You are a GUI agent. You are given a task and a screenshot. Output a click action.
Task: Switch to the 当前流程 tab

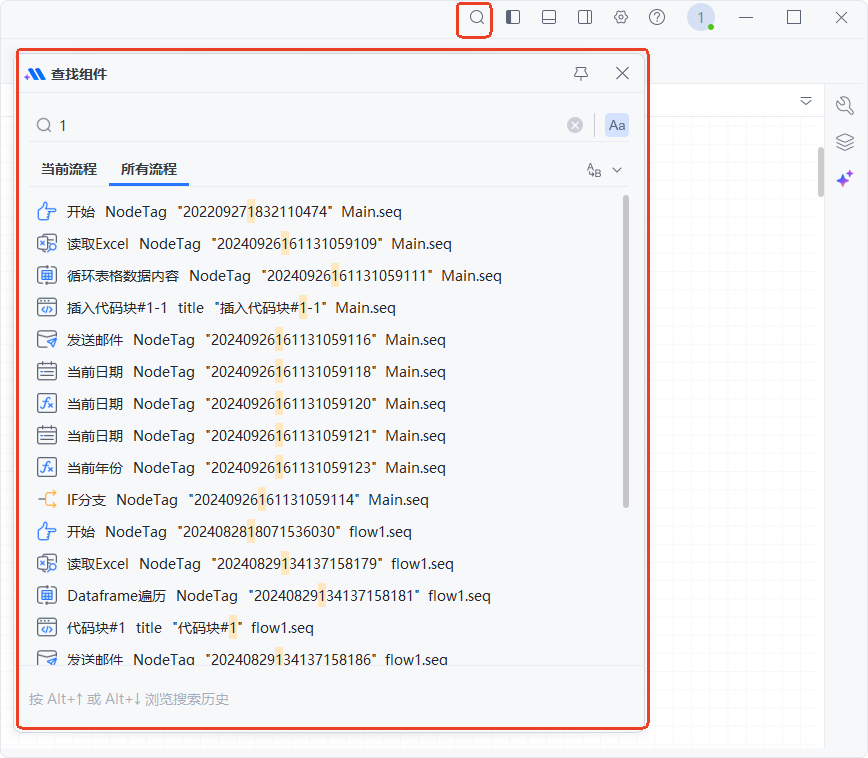69,169
